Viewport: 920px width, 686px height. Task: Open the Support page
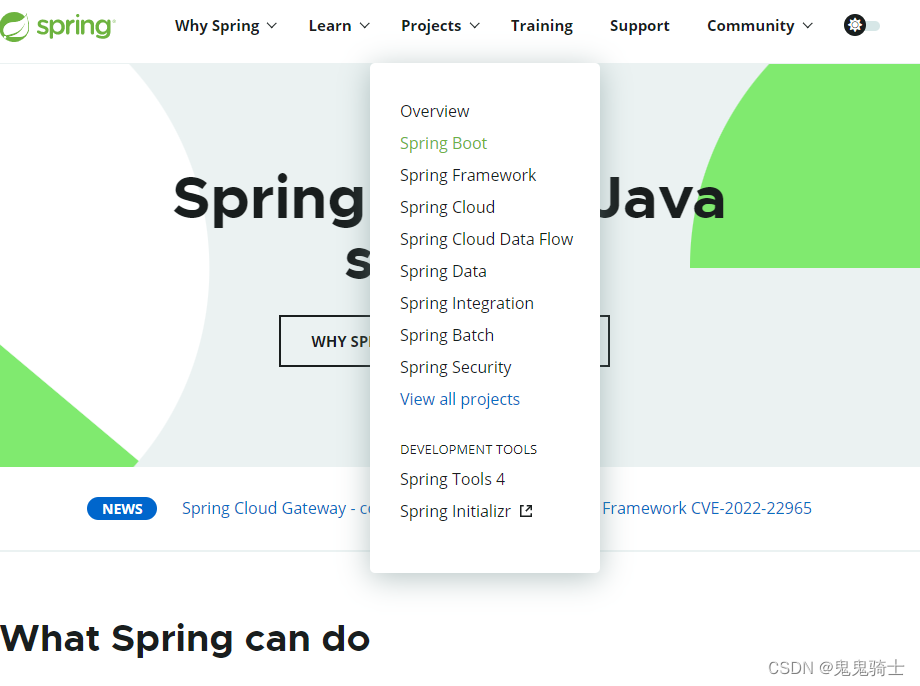(640, 26)
